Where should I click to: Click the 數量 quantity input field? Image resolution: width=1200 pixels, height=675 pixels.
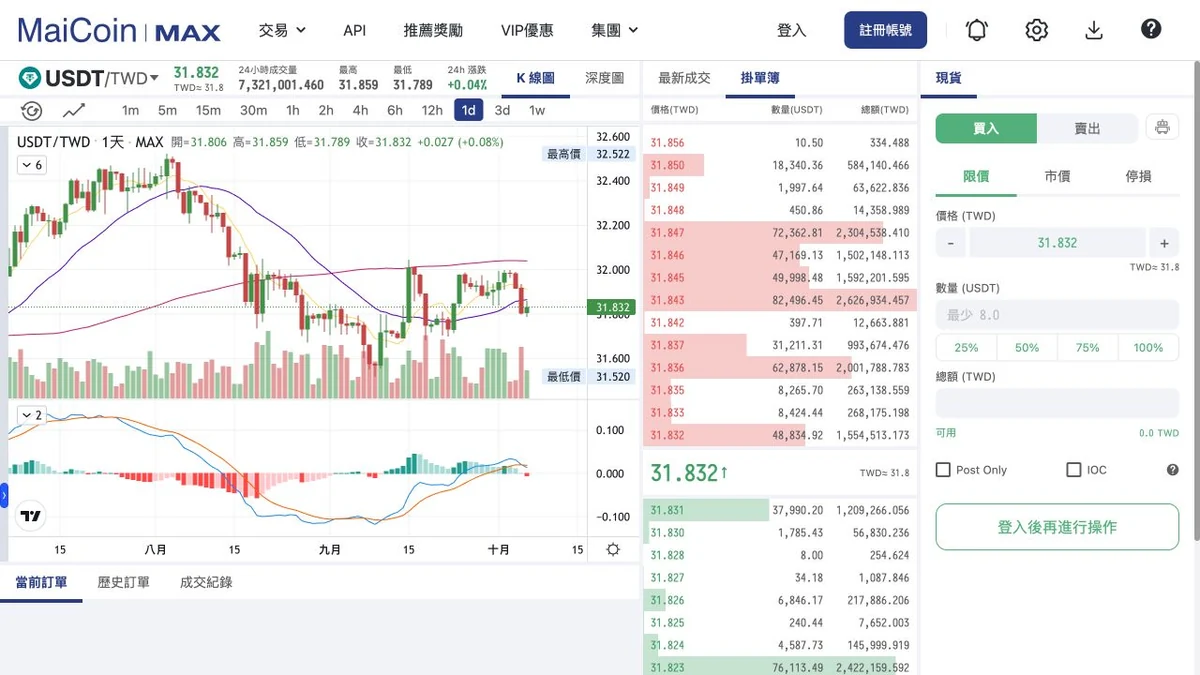click(x=1057, y=315)
